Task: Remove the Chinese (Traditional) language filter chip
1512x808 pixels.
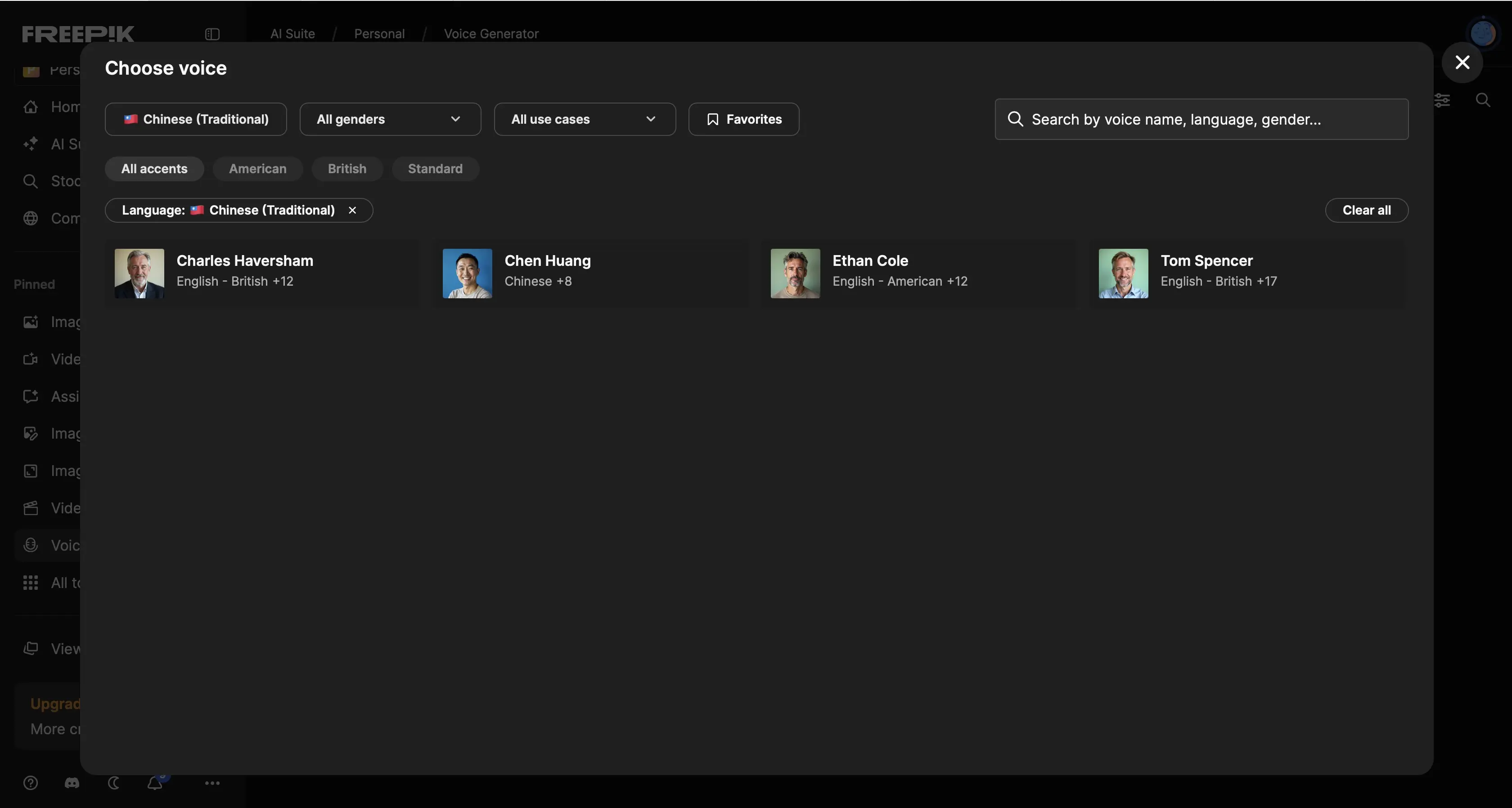Action: [x=352, y=210]
